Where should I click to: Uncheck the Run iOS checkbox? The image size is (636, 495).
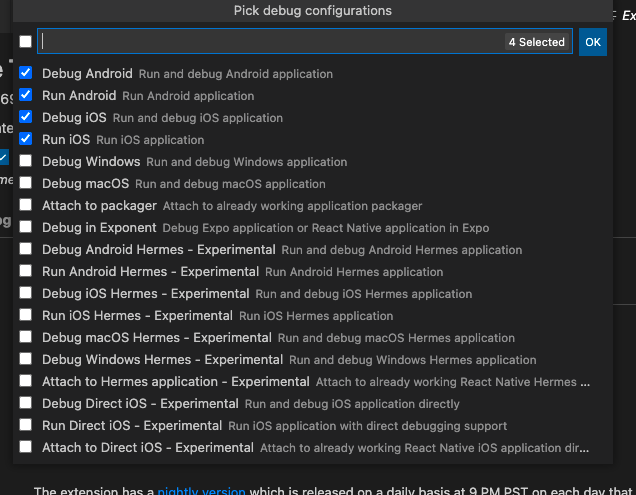26,138
